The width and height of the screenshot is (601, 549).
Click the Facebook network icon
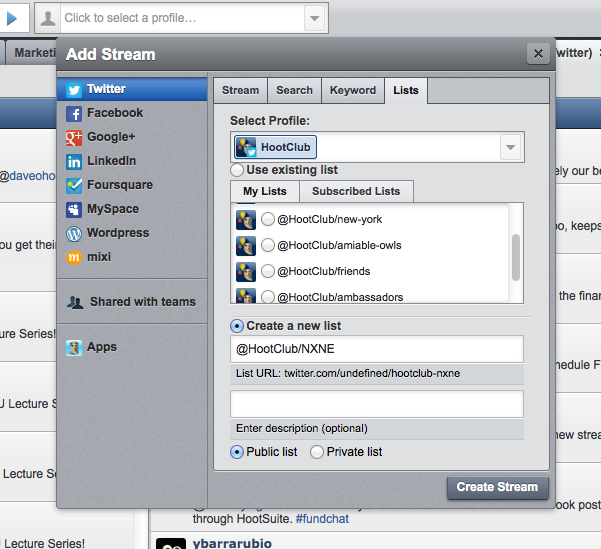(74, 114)
